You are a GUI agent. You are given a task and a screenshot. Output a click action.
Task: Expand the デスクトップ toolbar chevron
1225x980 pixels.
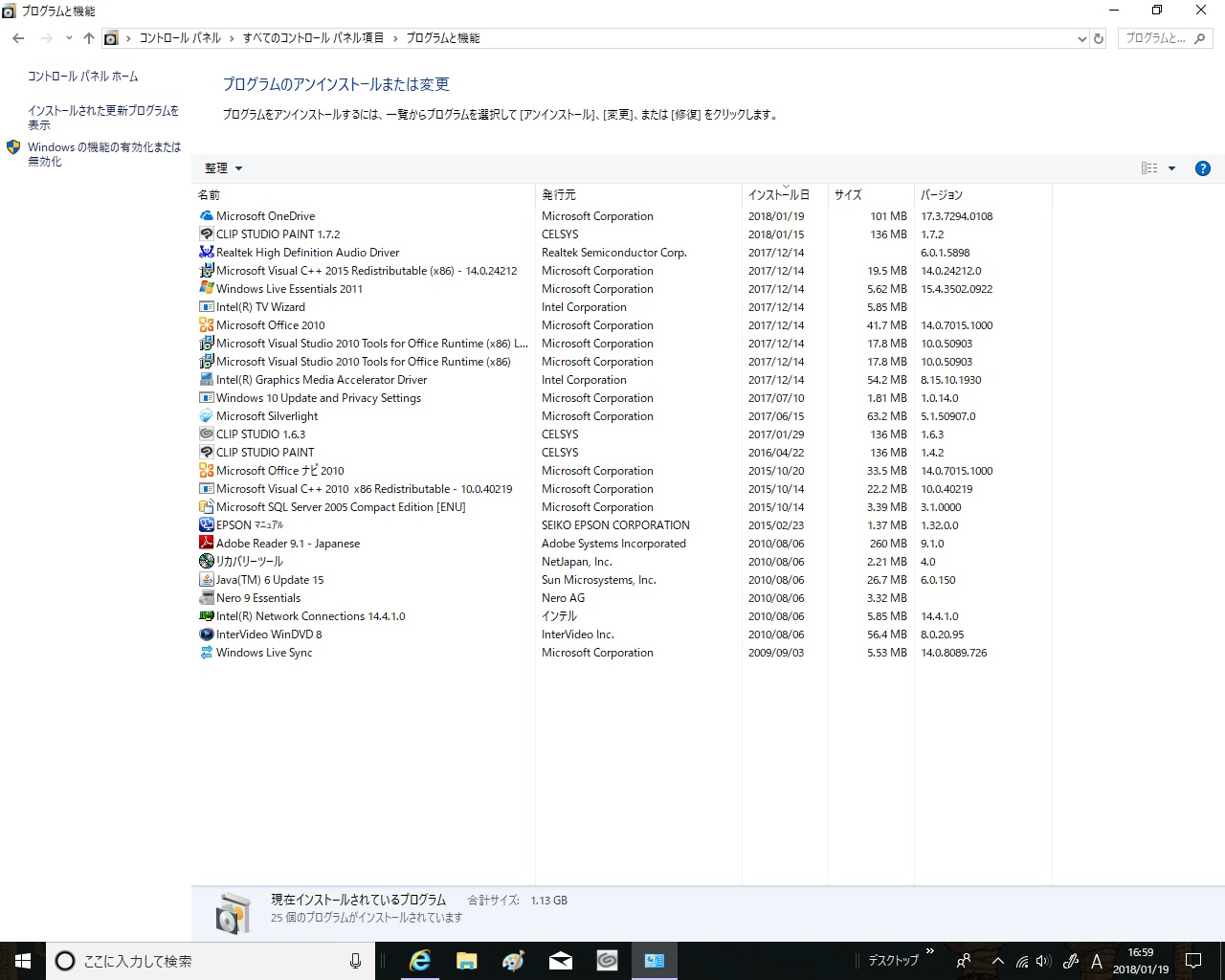click(929, 953)
